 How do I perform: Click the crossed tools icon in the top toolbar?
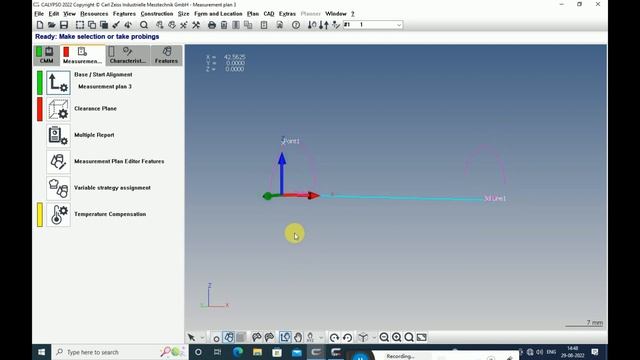(x=196, y=25)
